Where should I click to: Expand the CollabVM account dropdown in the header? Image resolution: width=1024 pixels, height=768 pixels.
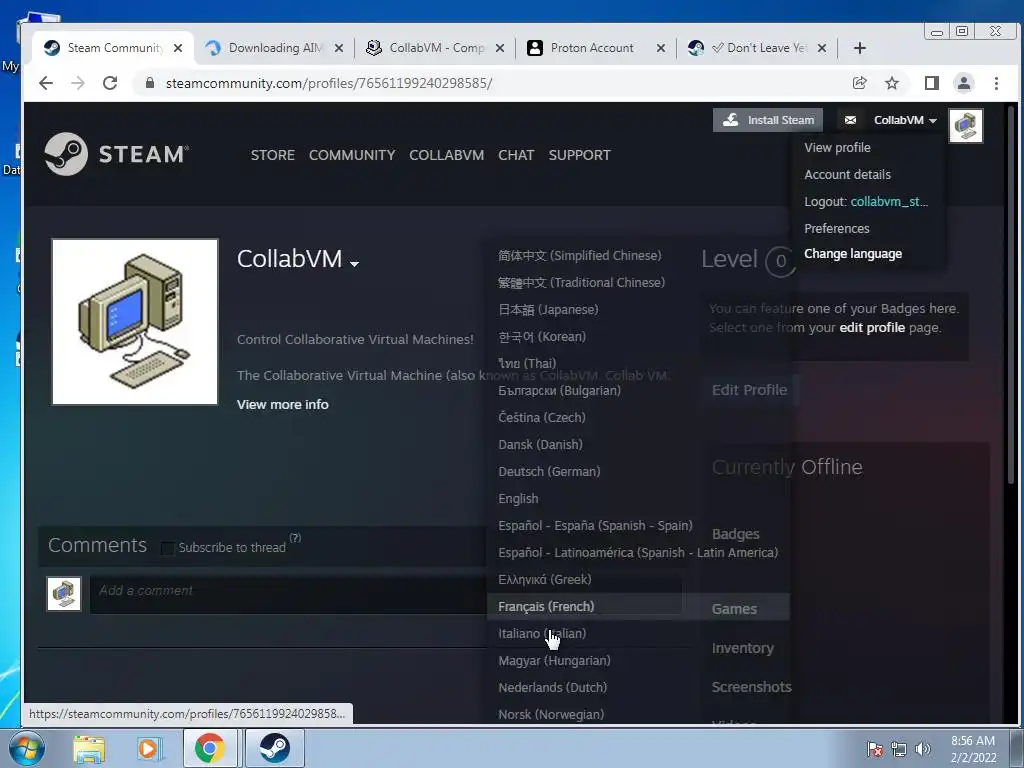[905, 120]
